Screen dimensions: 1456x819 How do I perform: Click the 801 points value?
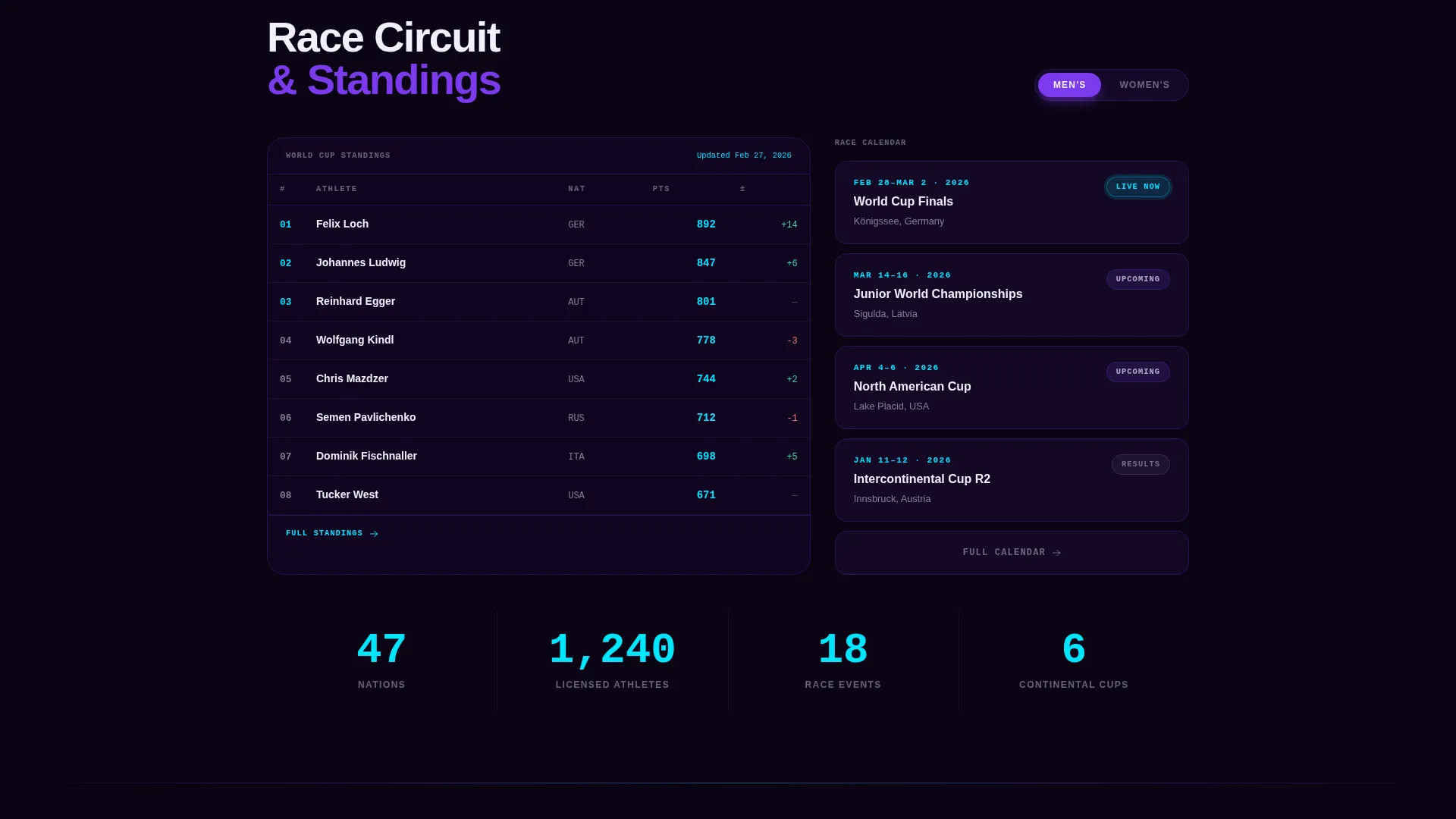(x=706, y=302)
